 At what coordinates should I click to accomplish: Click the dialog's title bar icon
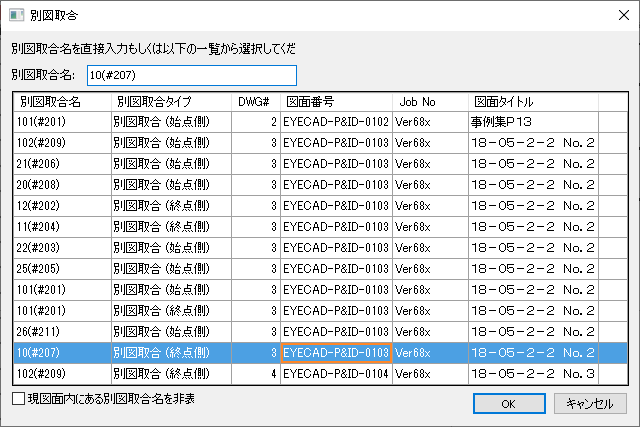pyautogui.click(x=16, y=15)
